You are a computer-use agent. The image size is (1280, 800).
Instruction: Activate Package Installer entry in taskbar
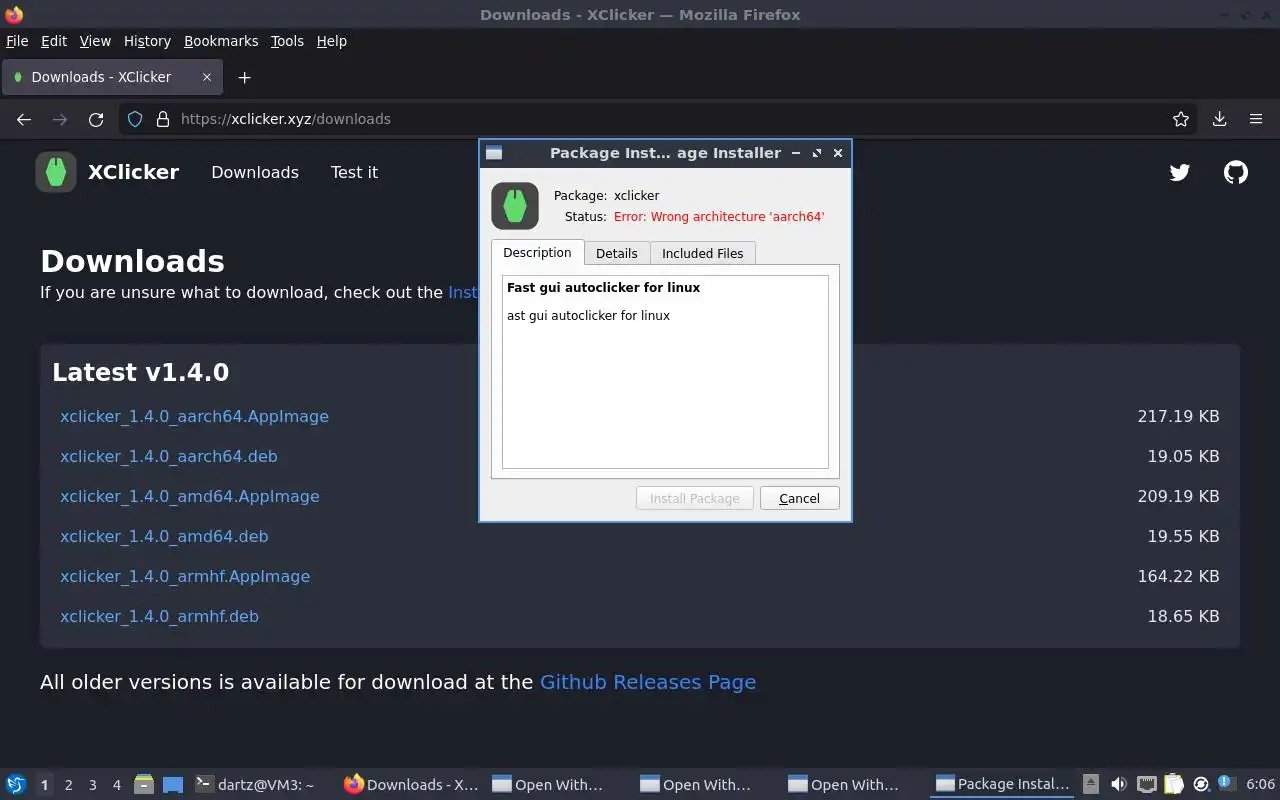[x=1003, y=785]
